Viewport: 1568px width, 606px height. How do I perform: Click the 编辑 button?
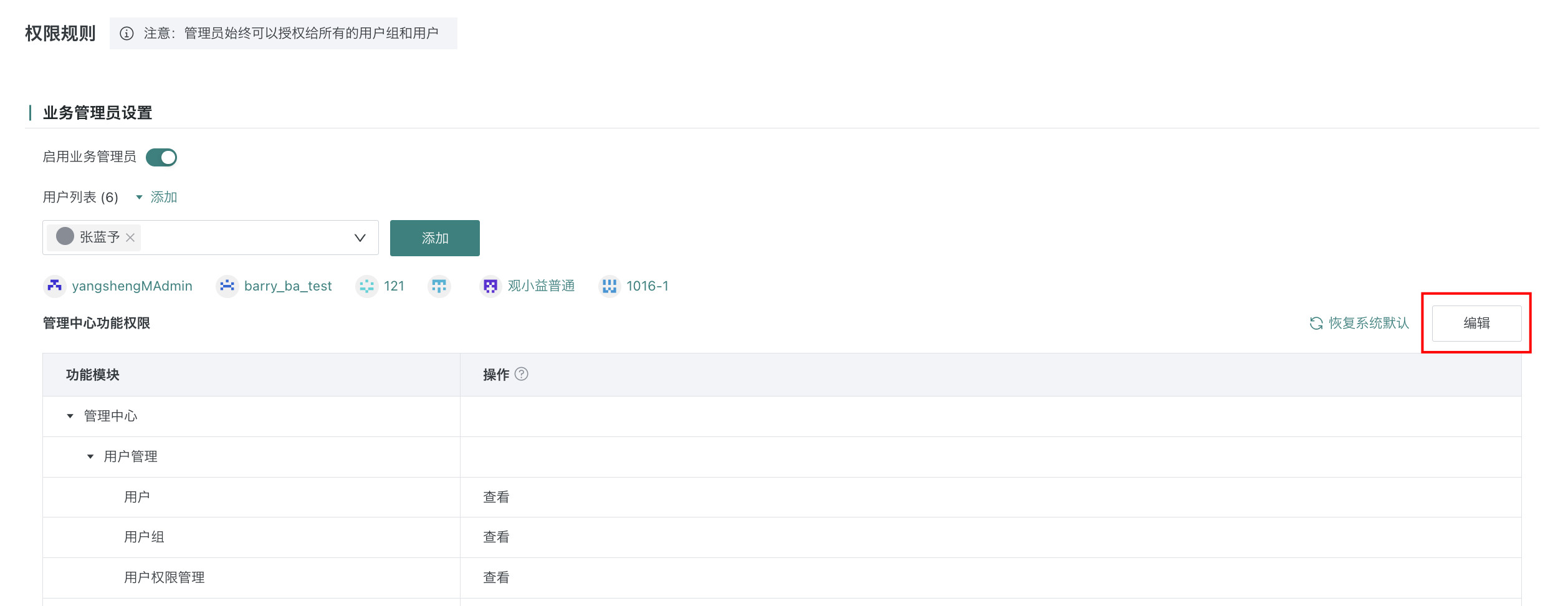(1476, 323)
